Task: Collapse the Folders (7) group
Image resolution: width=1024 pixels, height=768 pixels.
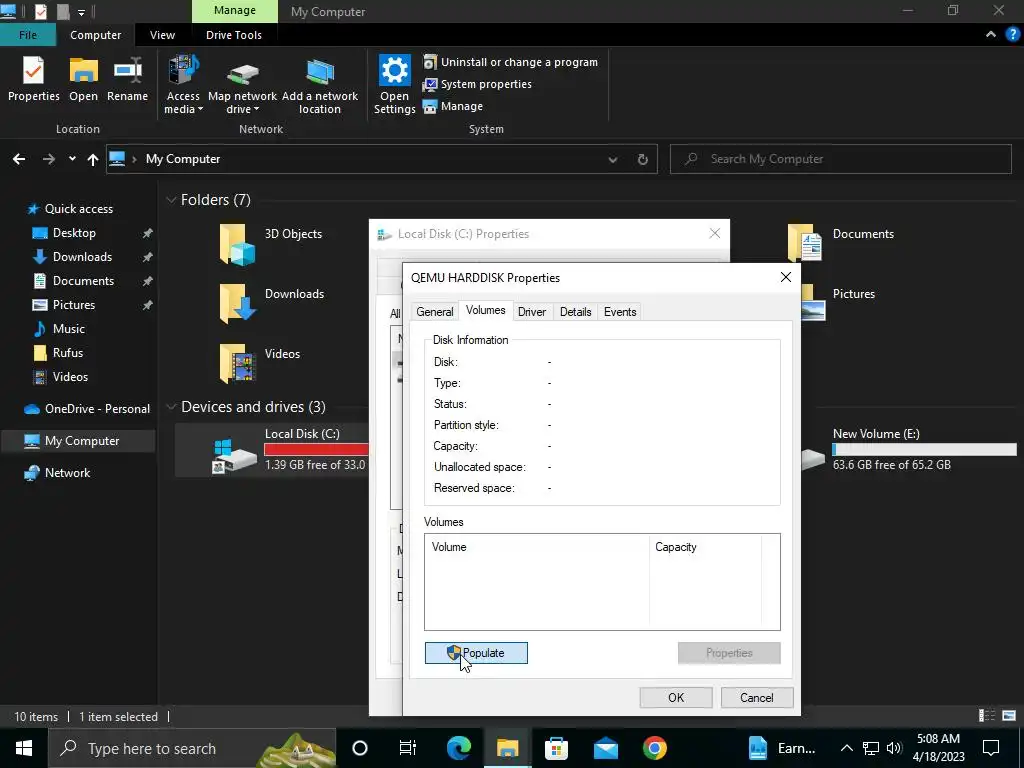Action: (171, 200)
